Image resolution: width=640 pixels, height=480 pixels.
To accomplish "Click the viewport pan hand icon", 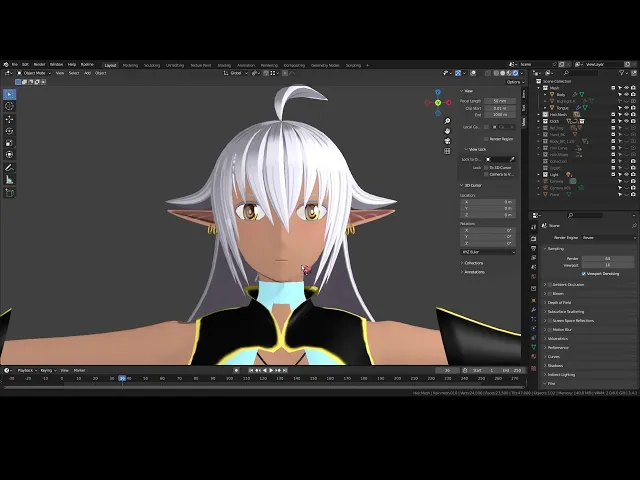I will click(447, 131).
